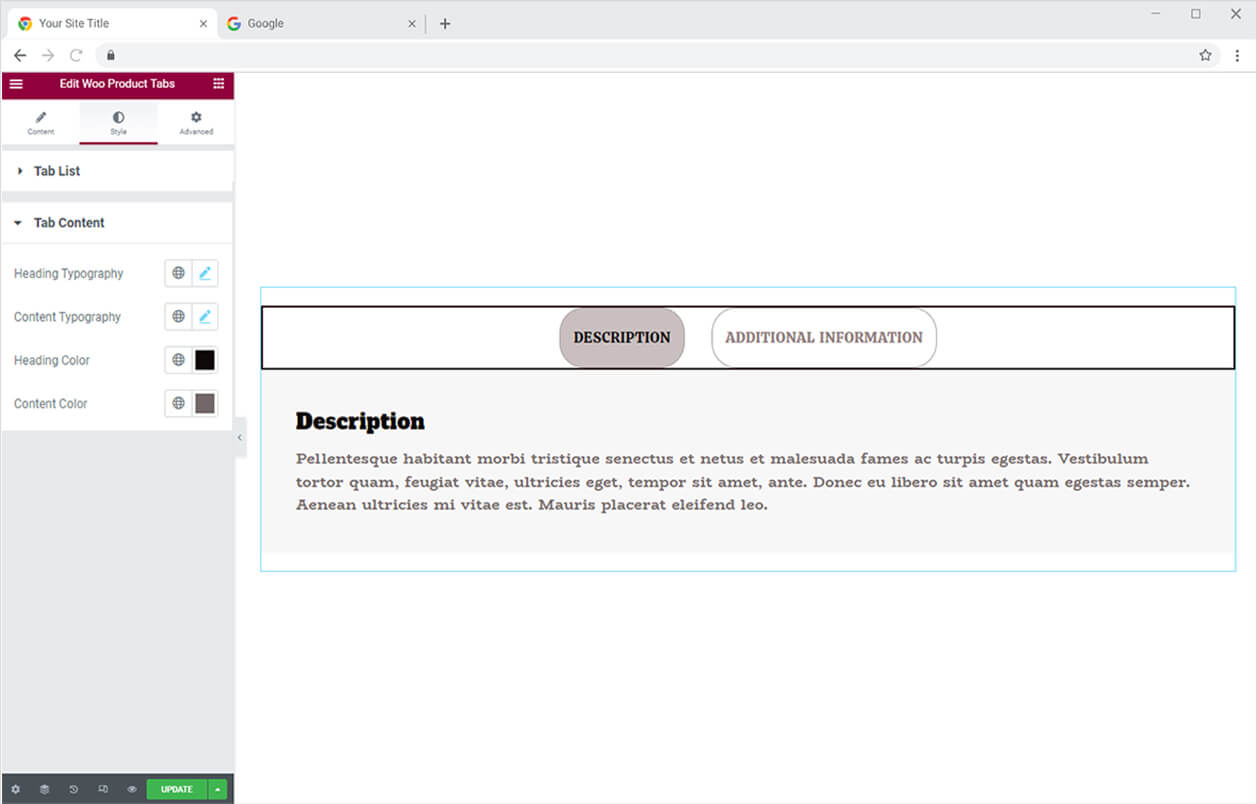
Task: Open the settings gear in bottom bar
Action: (x=15, y=789)
